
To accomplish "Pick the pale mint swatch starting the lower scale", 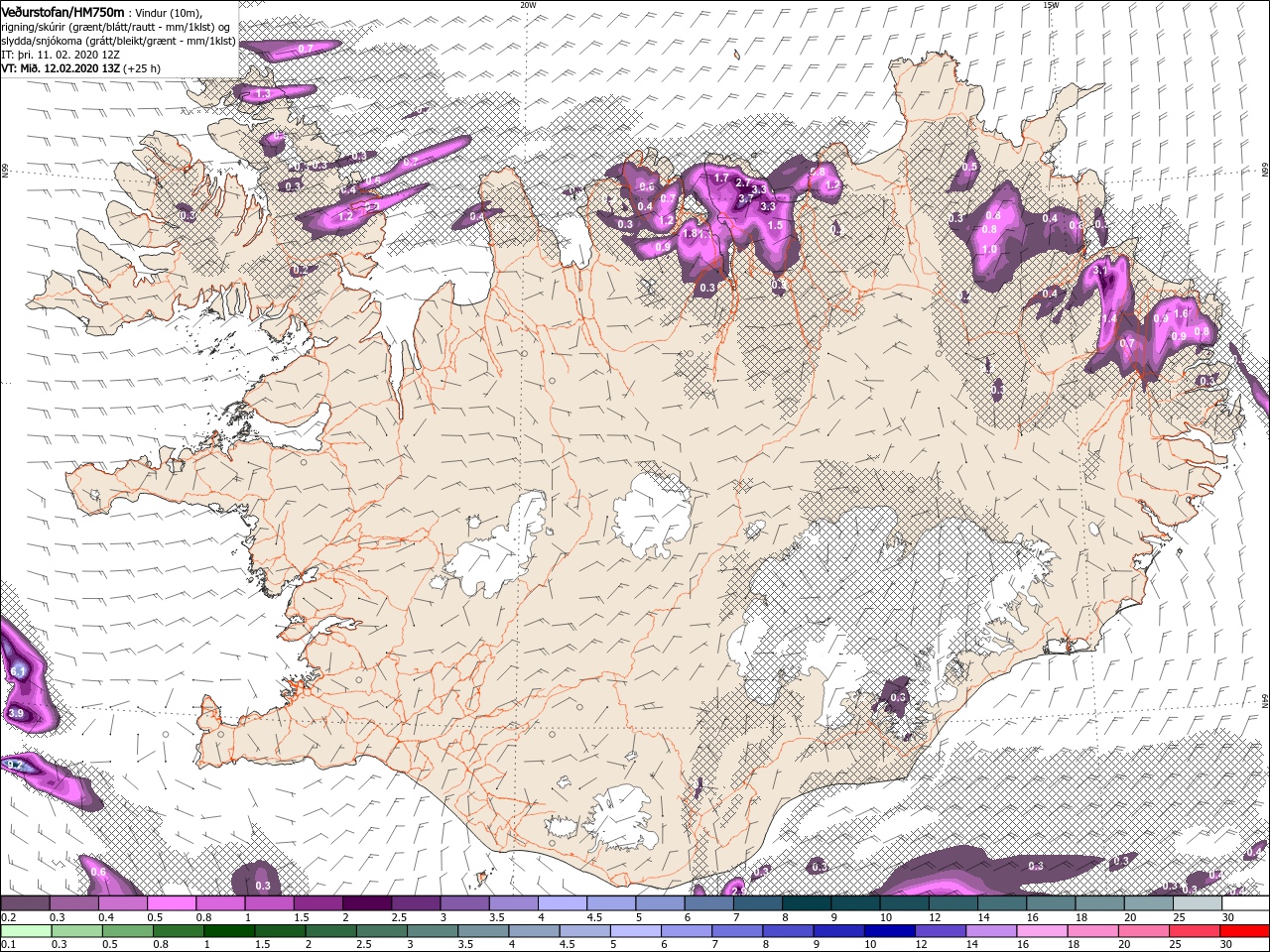I will pyautogui.click(x=26, y=931).
